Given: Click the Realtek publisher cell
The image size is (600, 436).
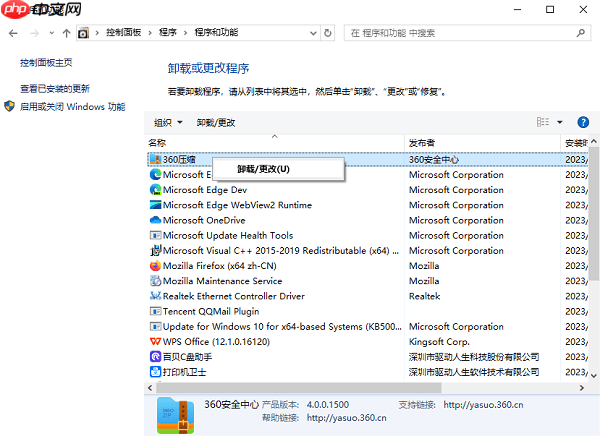Looking at the screenshot, I should point(424,296).
